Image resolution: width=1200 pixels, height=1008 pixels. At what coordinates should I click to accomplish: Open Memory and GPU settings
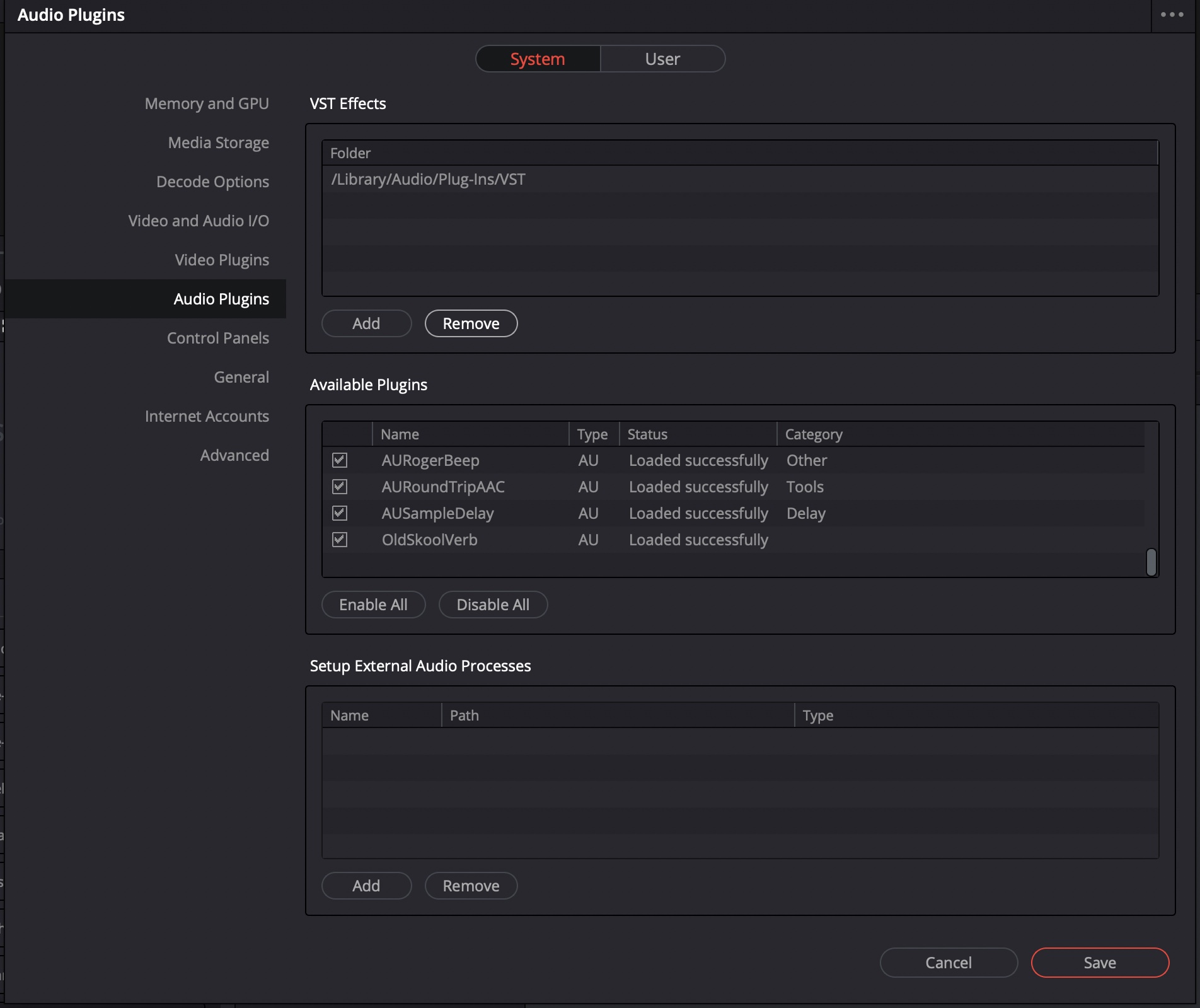(x=207, y=103)
